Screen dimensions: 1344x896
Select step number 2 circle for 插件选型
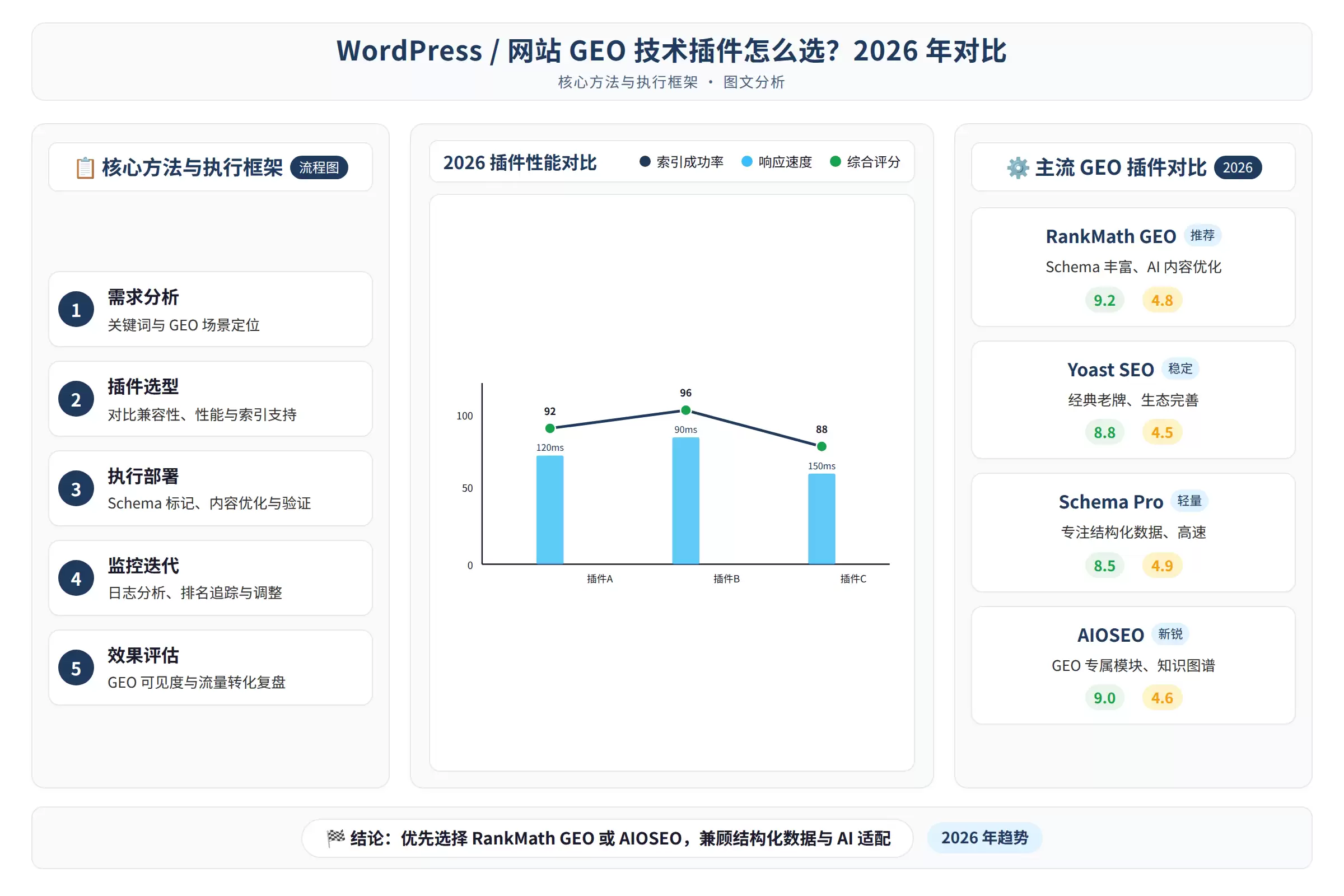click(76, 399)
